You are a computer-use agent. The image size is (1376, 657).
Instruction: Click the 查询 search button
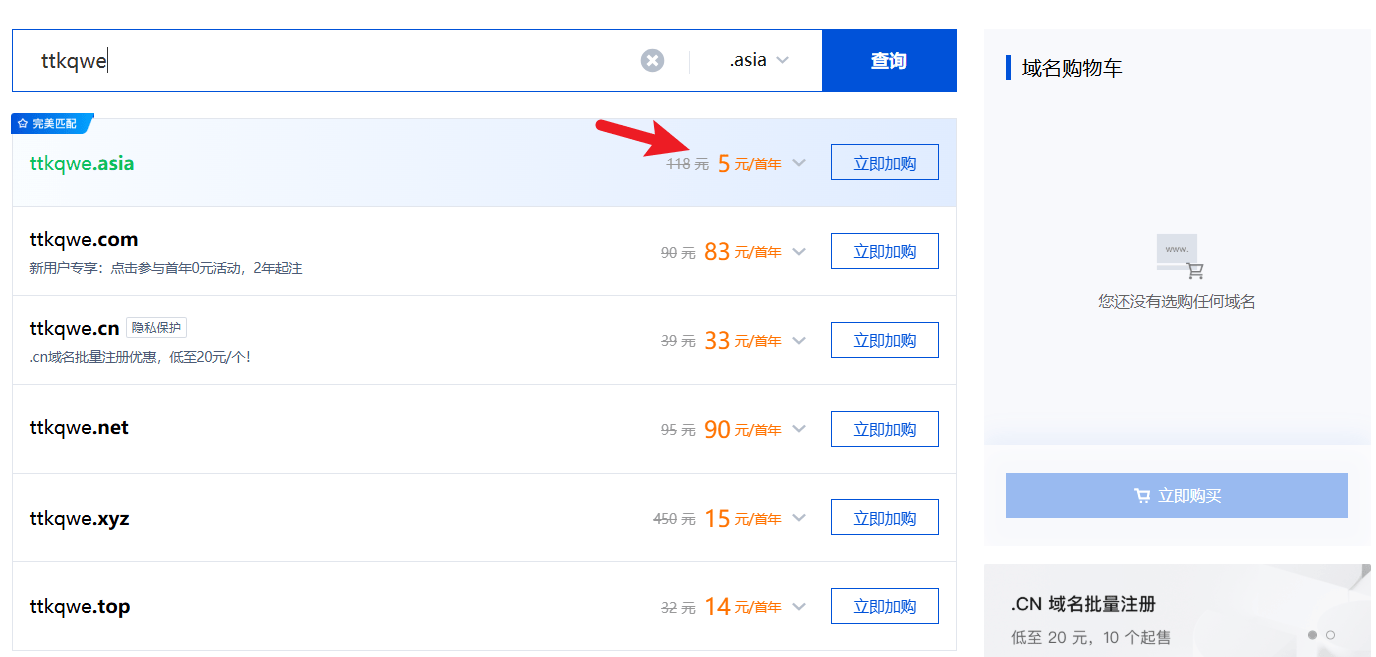tap(888, 61)
